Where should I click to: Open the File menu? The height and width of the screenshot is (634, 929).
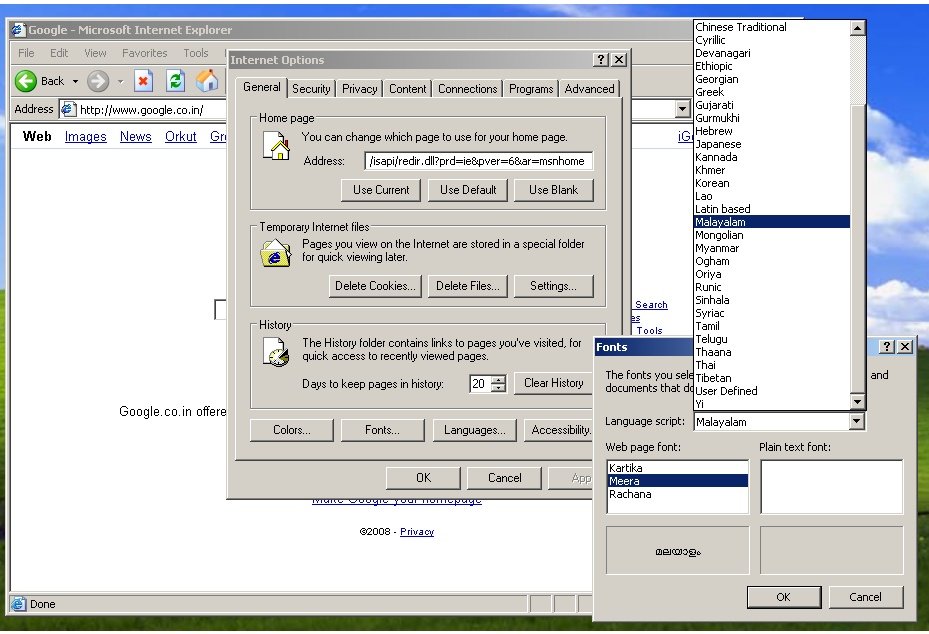26,53
